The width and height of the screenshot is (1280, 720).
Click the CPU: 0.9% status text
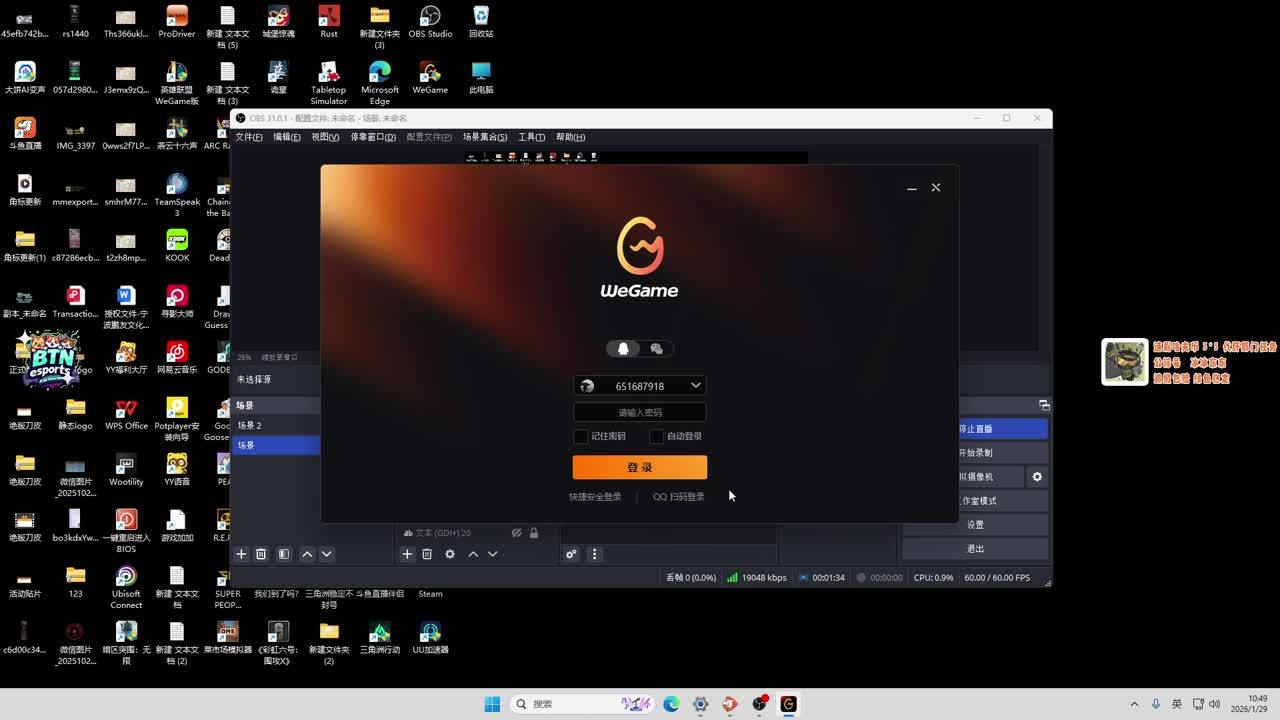[933, 578]
